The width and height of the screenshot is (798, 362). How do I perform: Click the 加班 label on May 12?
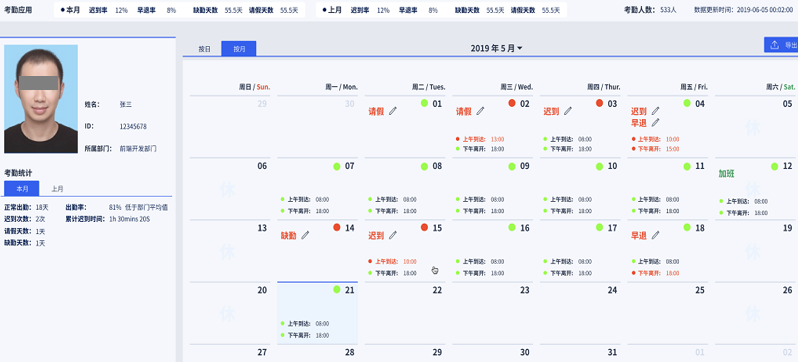[x=726, y=174]
